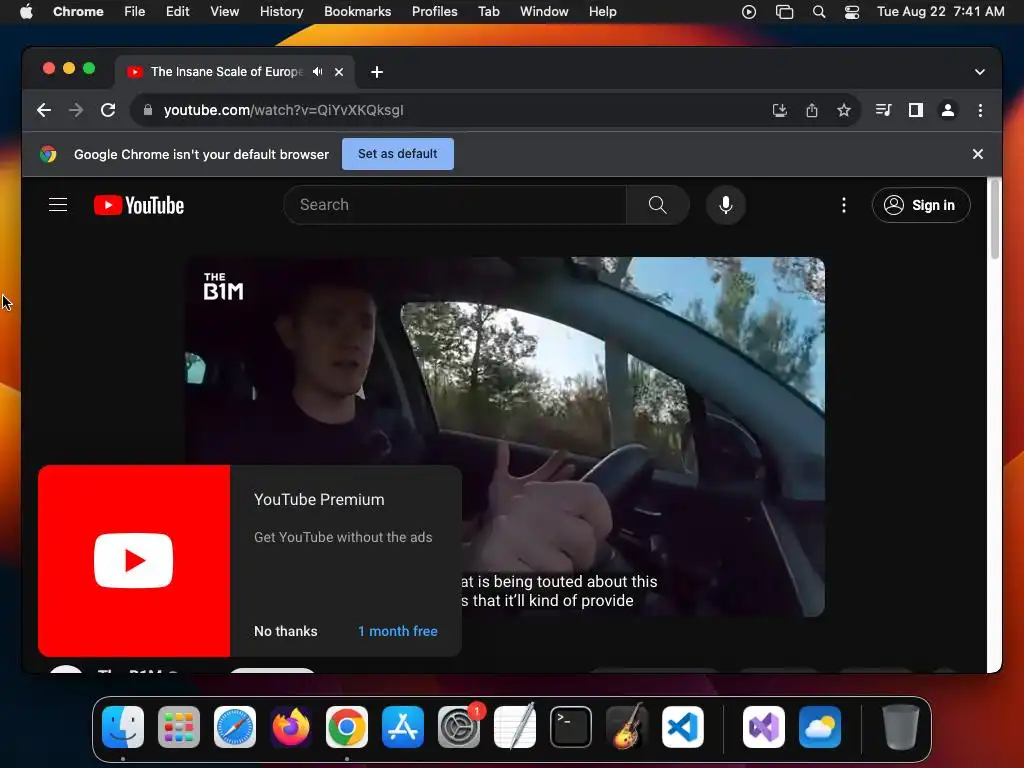
Task: Reload the YouTube page
Action: click(108, 110)
